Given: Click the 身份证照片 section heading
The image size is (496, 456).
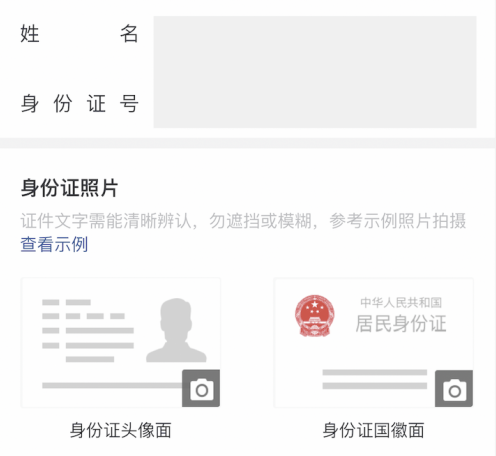Looking at the screenshot, I should click(x=69, y=188).
